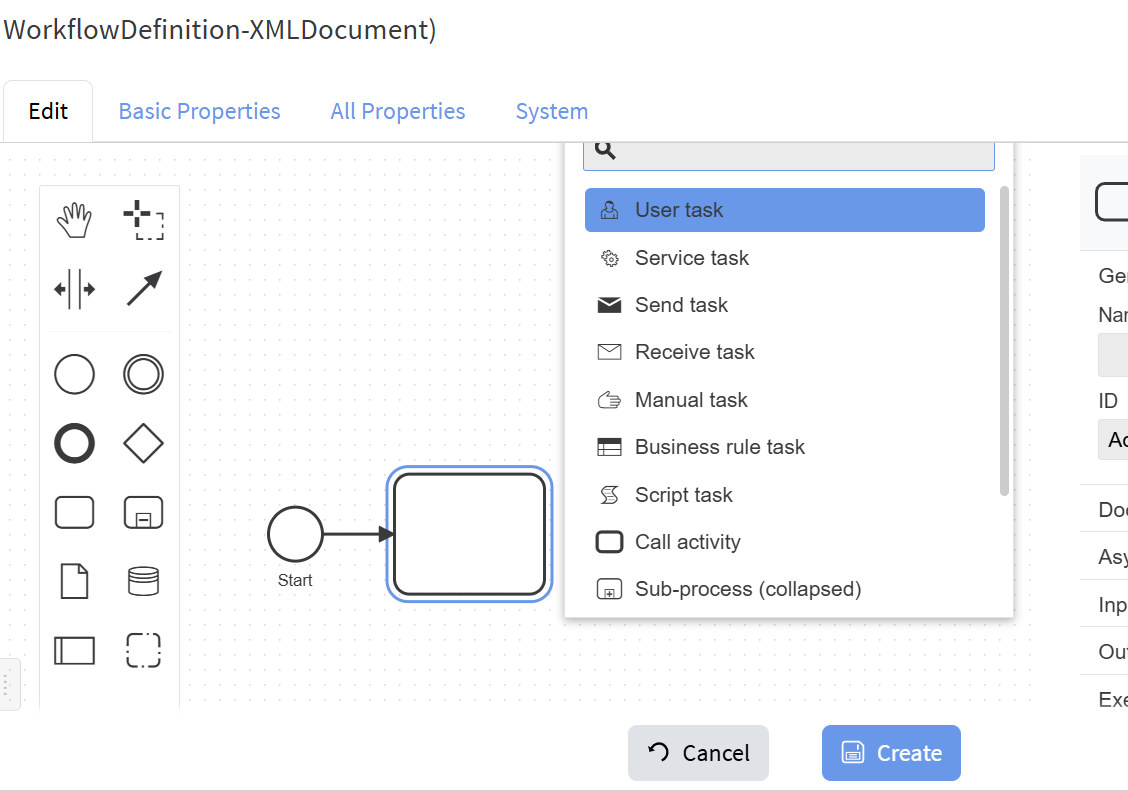1128x791 pixels.
Task: Select the lasso tool
Action: (x=143, y=221)
